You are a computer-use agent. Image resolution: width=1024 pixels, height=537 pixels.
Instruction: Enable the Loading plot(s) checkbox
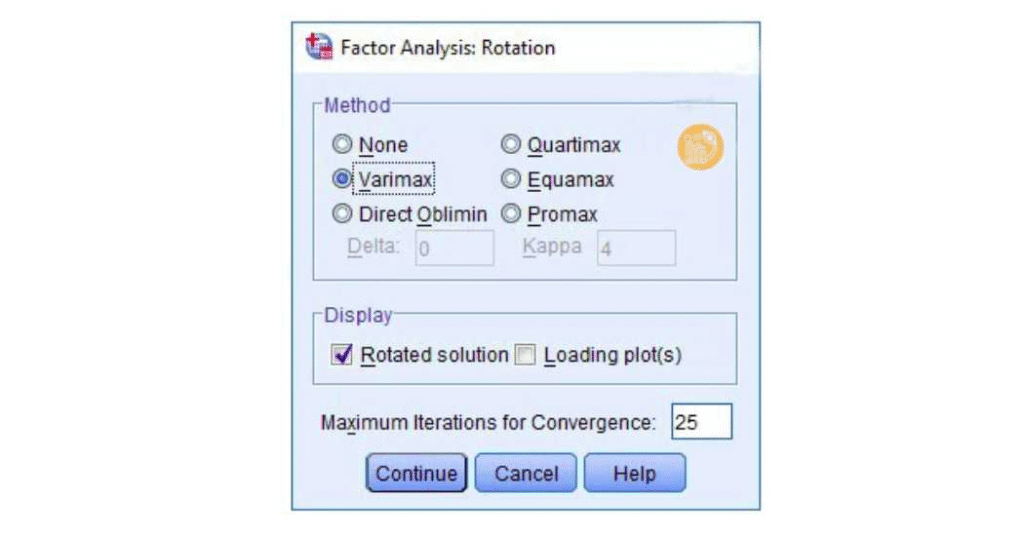pyautogui.click(x=525, y=355)
